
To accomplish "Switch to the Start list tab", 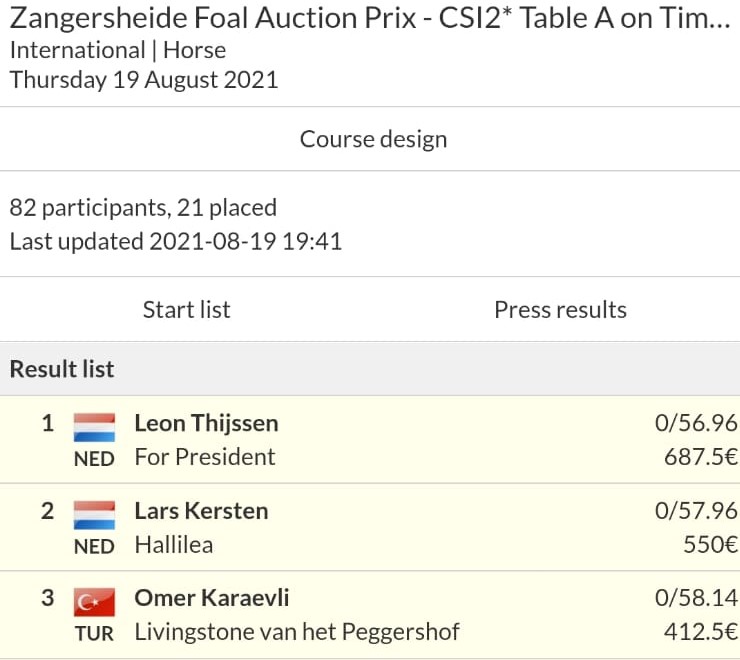I will click(186, 310).
